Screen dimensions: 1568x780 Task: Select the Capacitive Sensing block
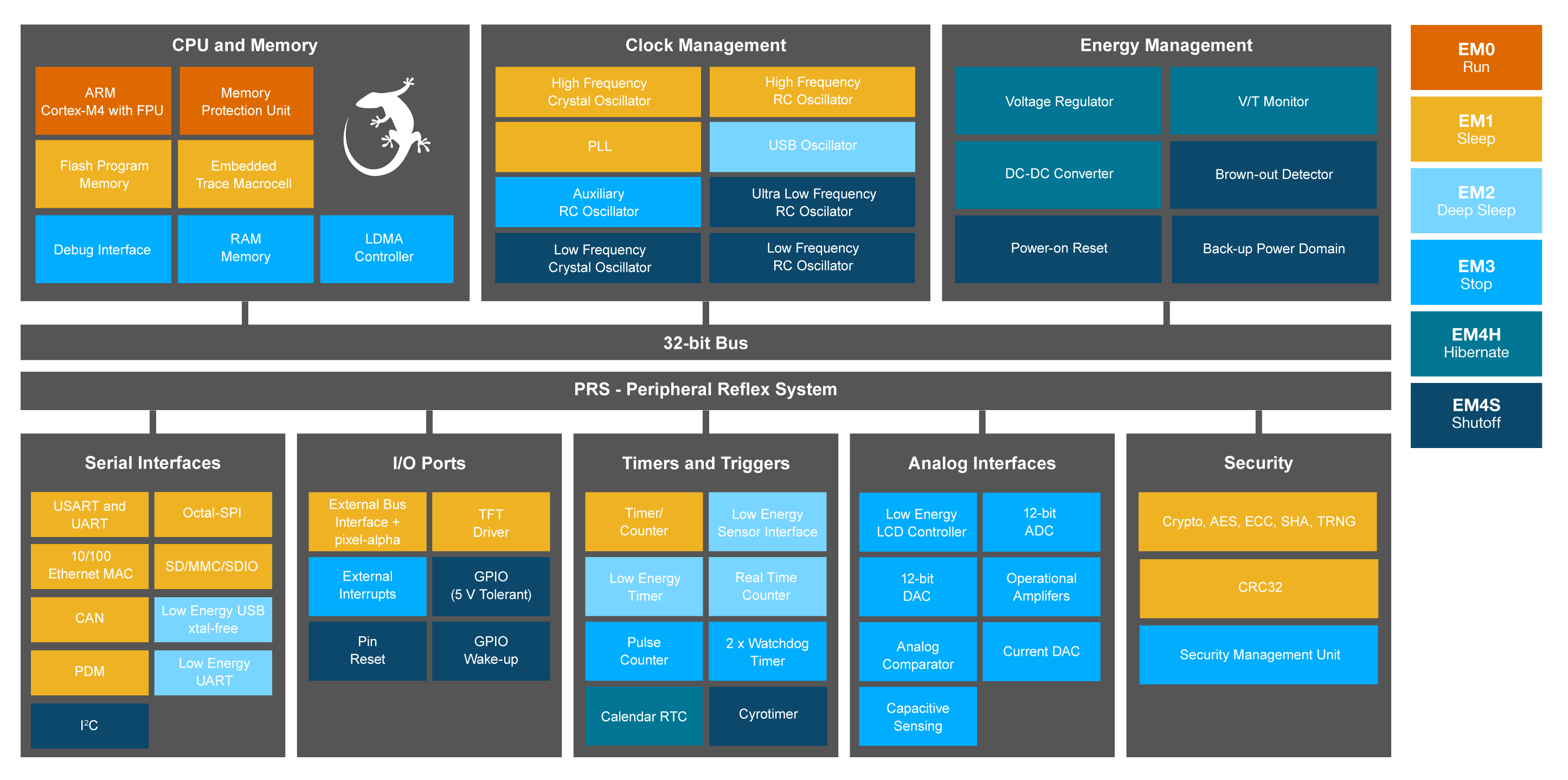coord(917,717)
